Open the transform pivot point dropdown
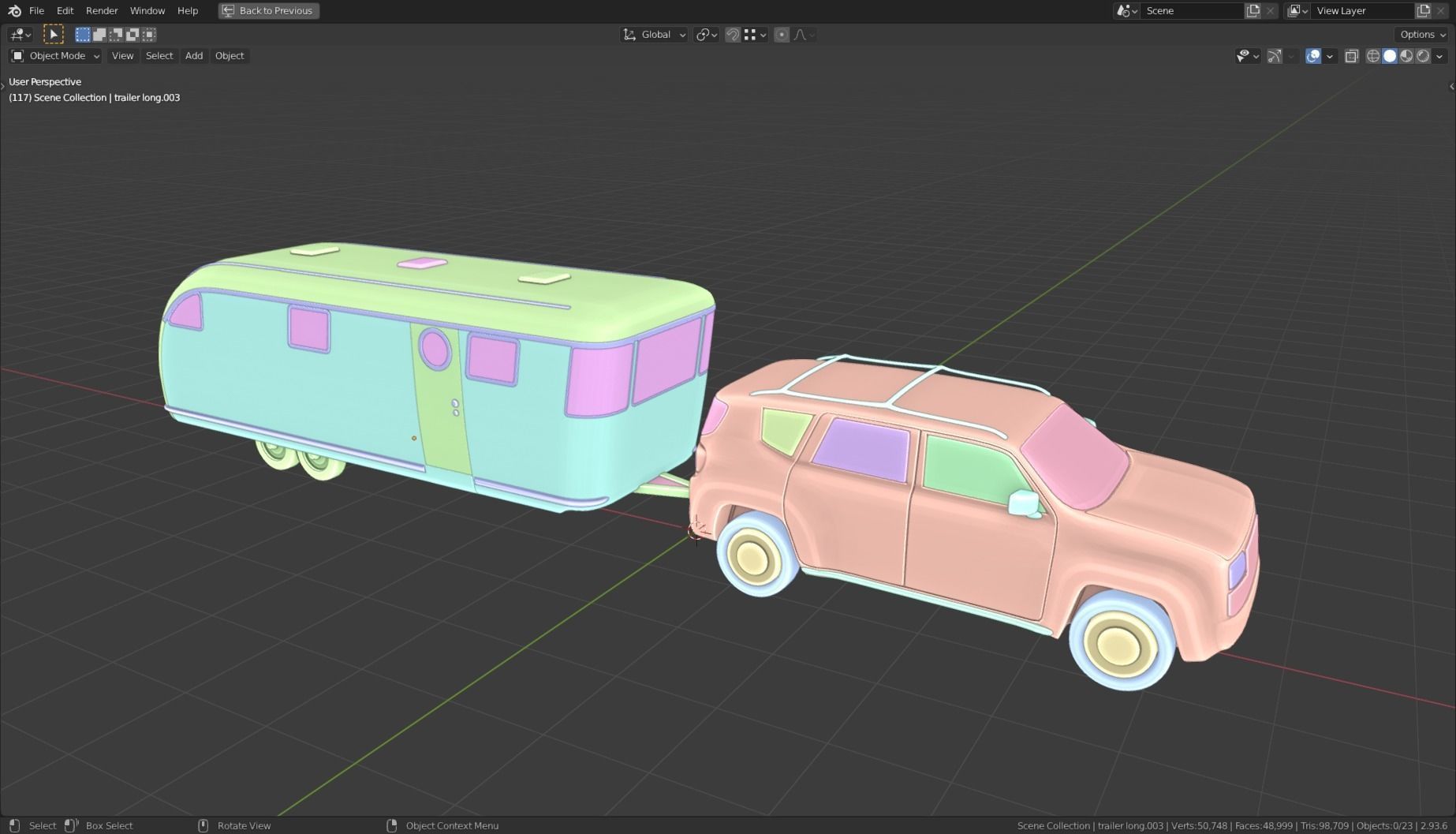Screen dimensions: 1456x834 [x=706, y=34]
